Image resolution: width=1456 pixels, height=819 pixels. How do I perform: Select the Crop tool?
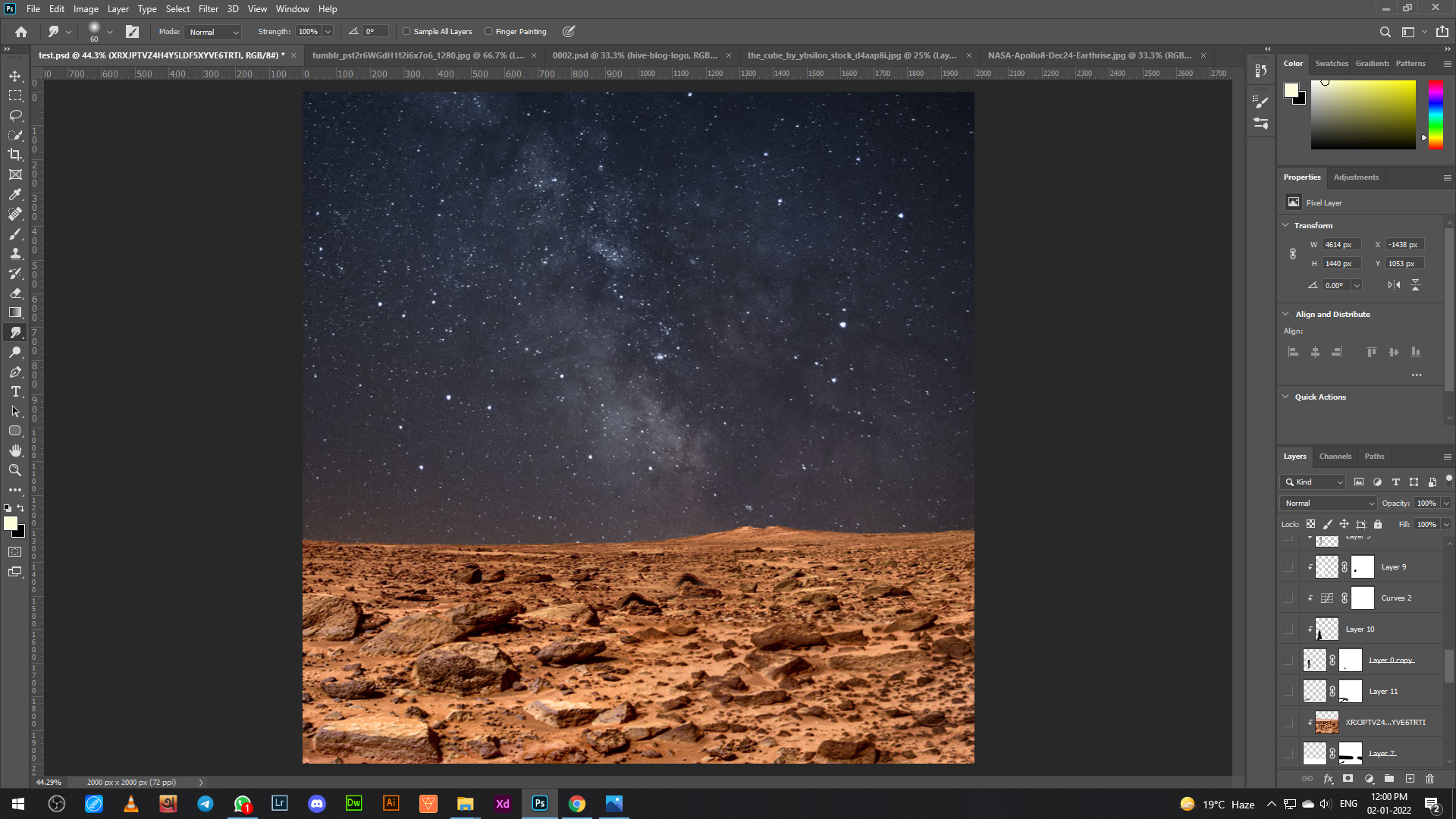(15, 155)
